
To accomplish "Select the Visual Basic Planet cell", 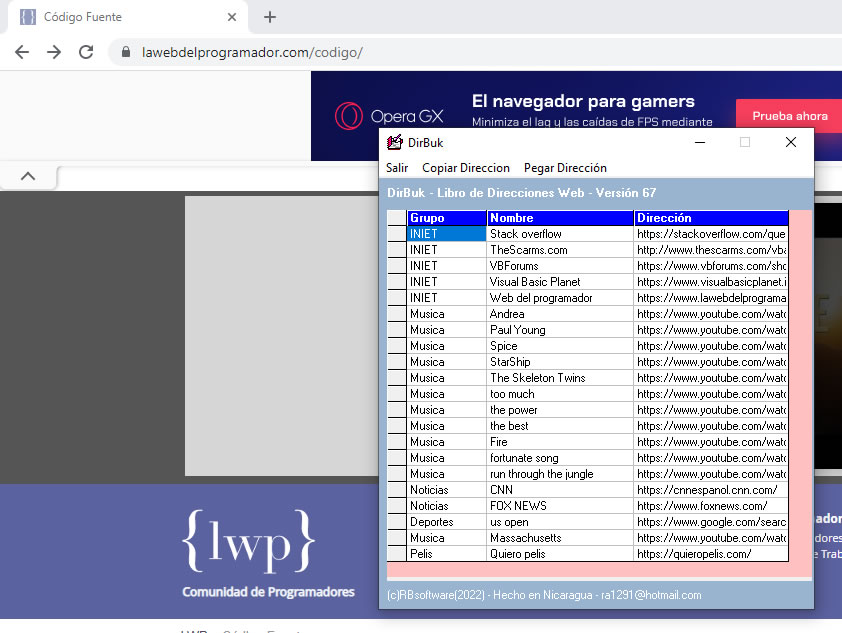I will (561, 282).
